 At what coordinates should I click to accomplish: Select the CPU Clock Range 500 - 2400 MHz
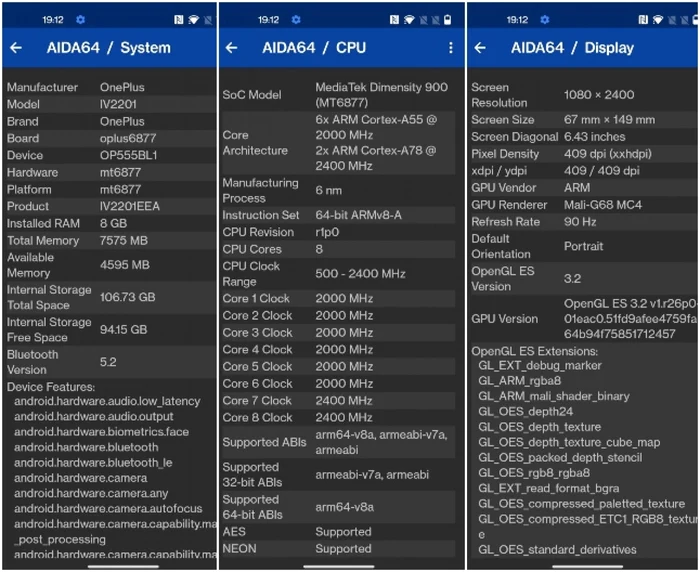point(360,274)
